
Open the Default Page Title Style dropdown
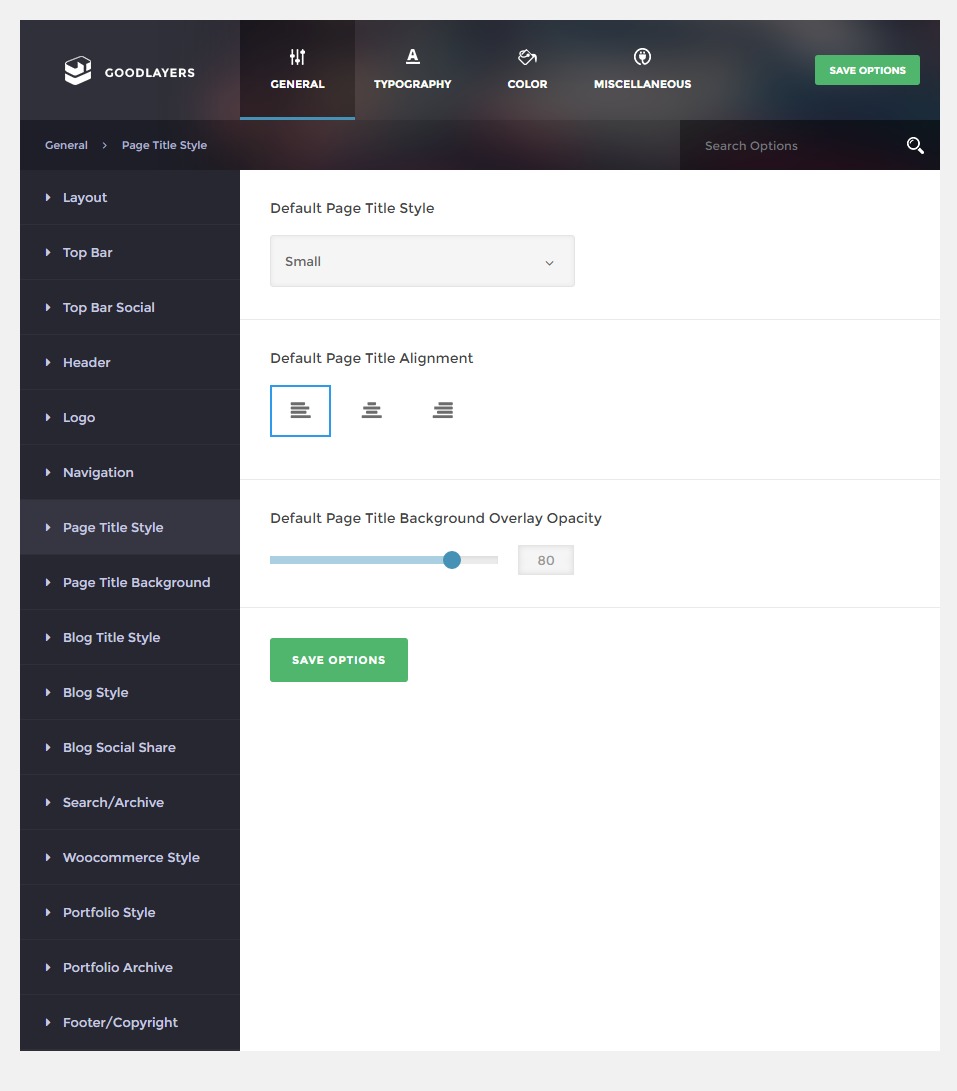pyautogui.click(x=422, y=262)
